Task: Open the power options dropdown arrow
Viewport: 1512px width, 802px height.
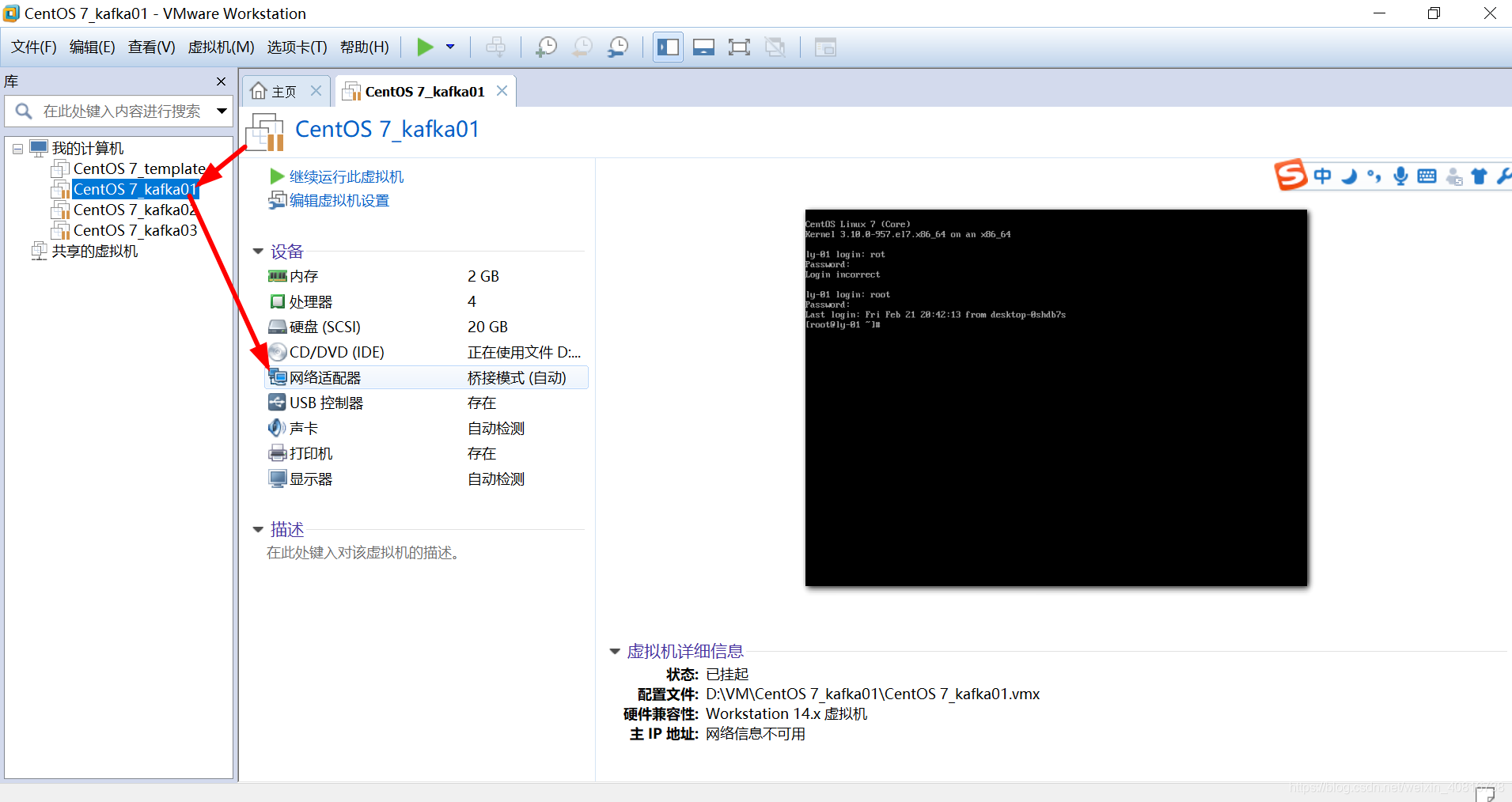Action: (x=450, y=47)
